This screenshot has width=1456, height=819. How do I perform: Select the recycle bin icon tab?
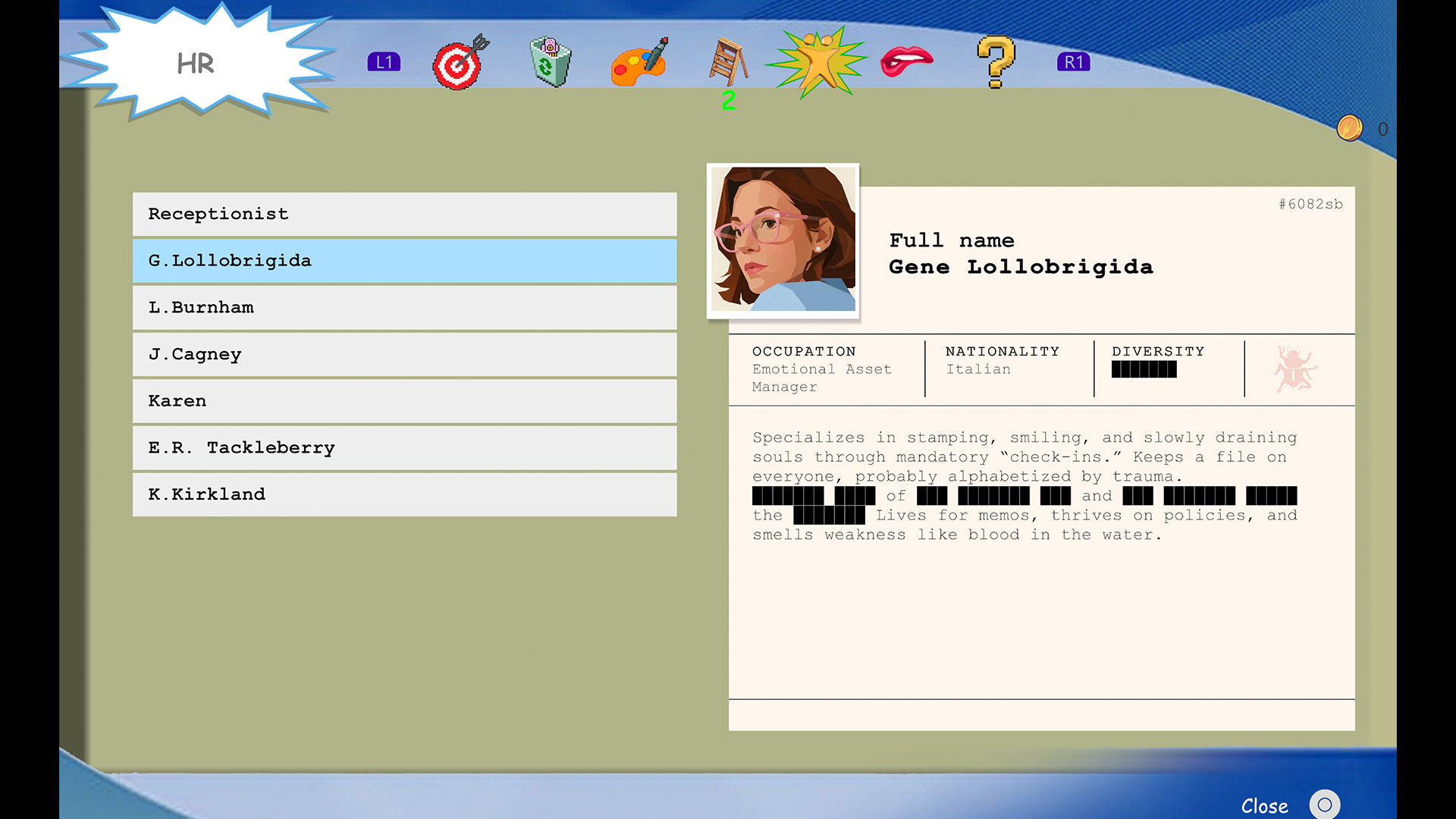coord(550,63)
